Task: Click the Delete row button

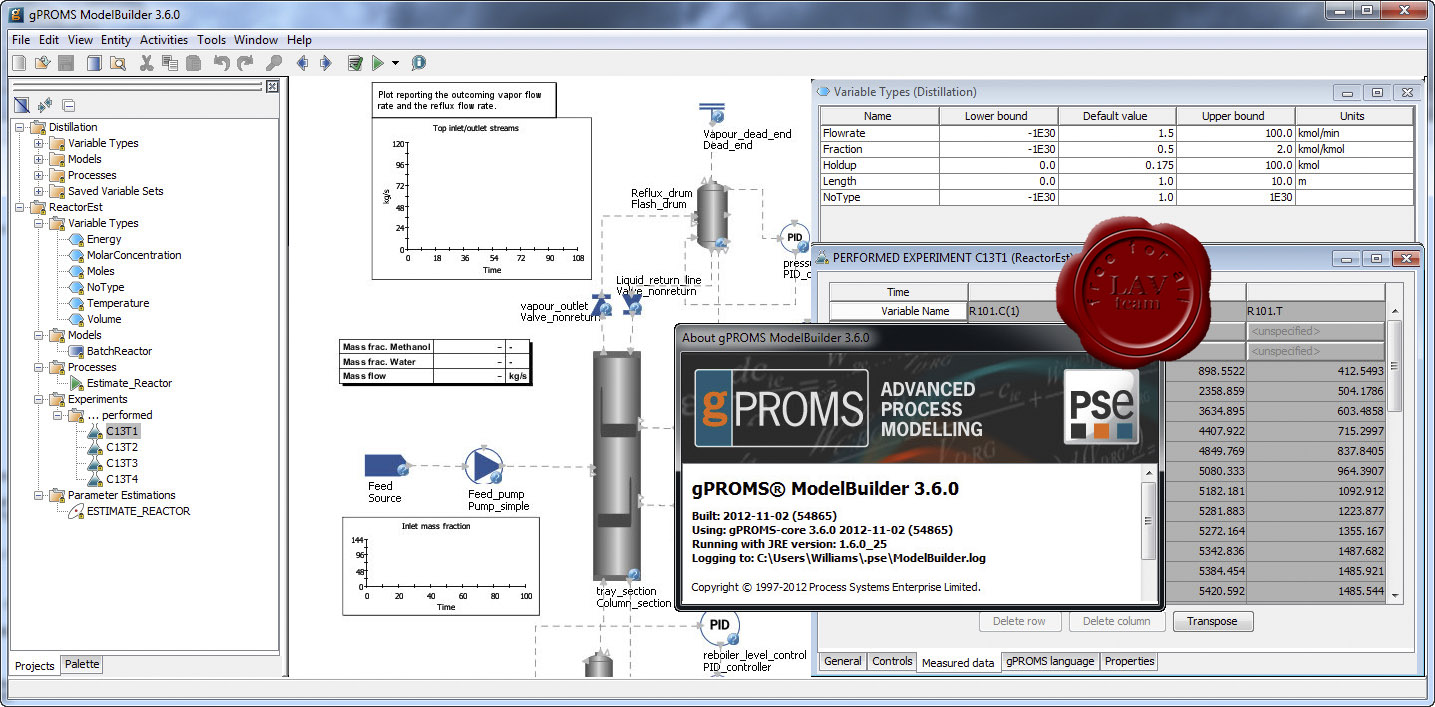Action: [1019, 621]
